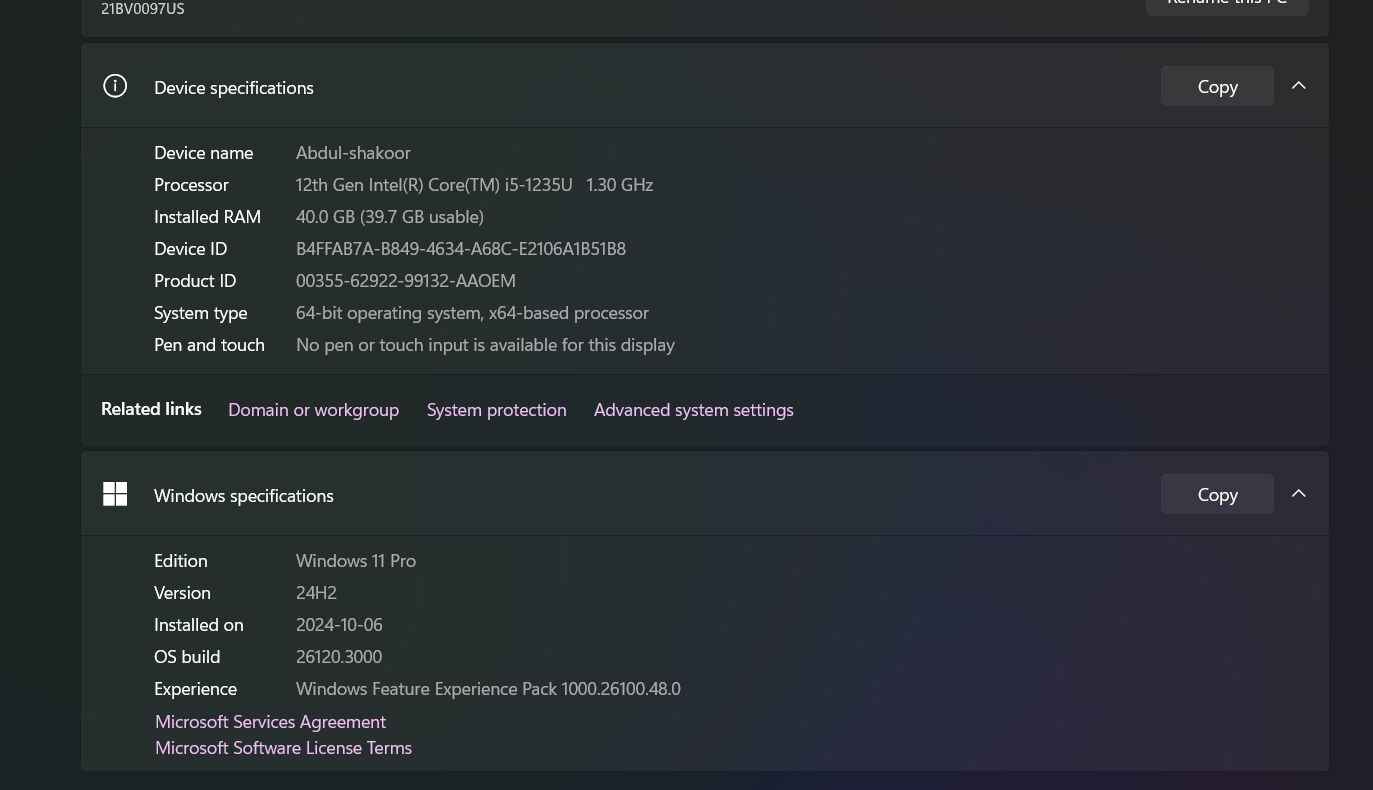Image resolution: width=1373 pixels, height=790 pixels.
Task: Click the Windows logo beside Windows specifications
Action: (115, 494)
